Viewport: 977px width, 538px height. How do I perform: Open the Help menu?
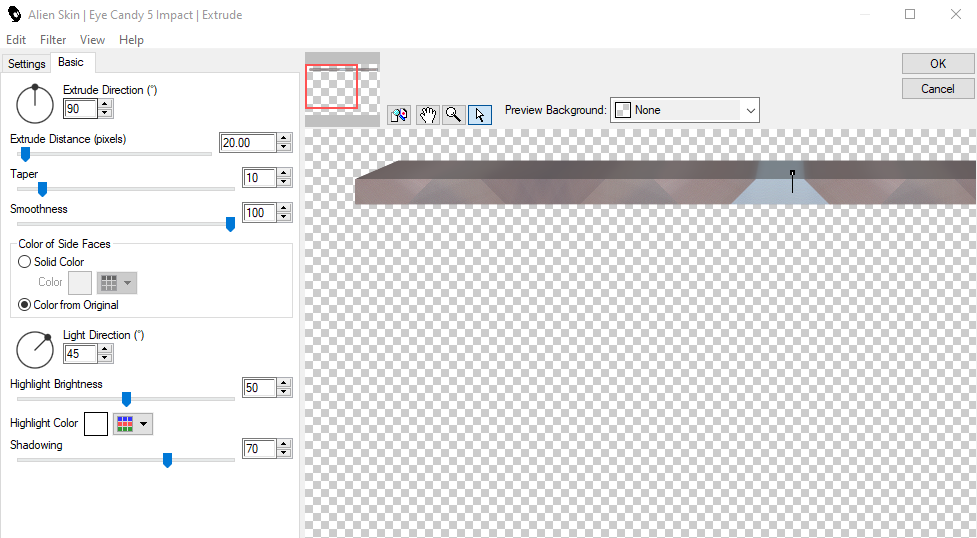click(131, 40)
